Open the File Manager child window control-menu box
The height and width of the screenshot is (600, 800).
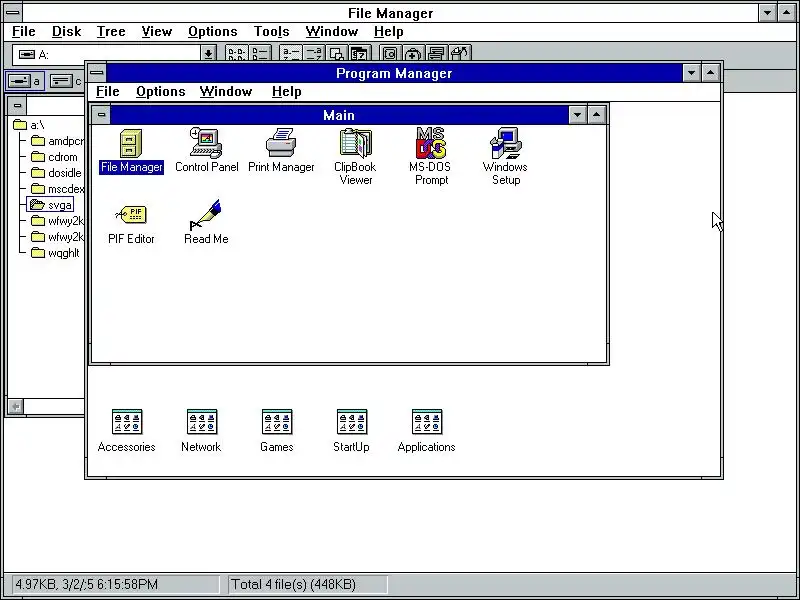click(17, 106)
